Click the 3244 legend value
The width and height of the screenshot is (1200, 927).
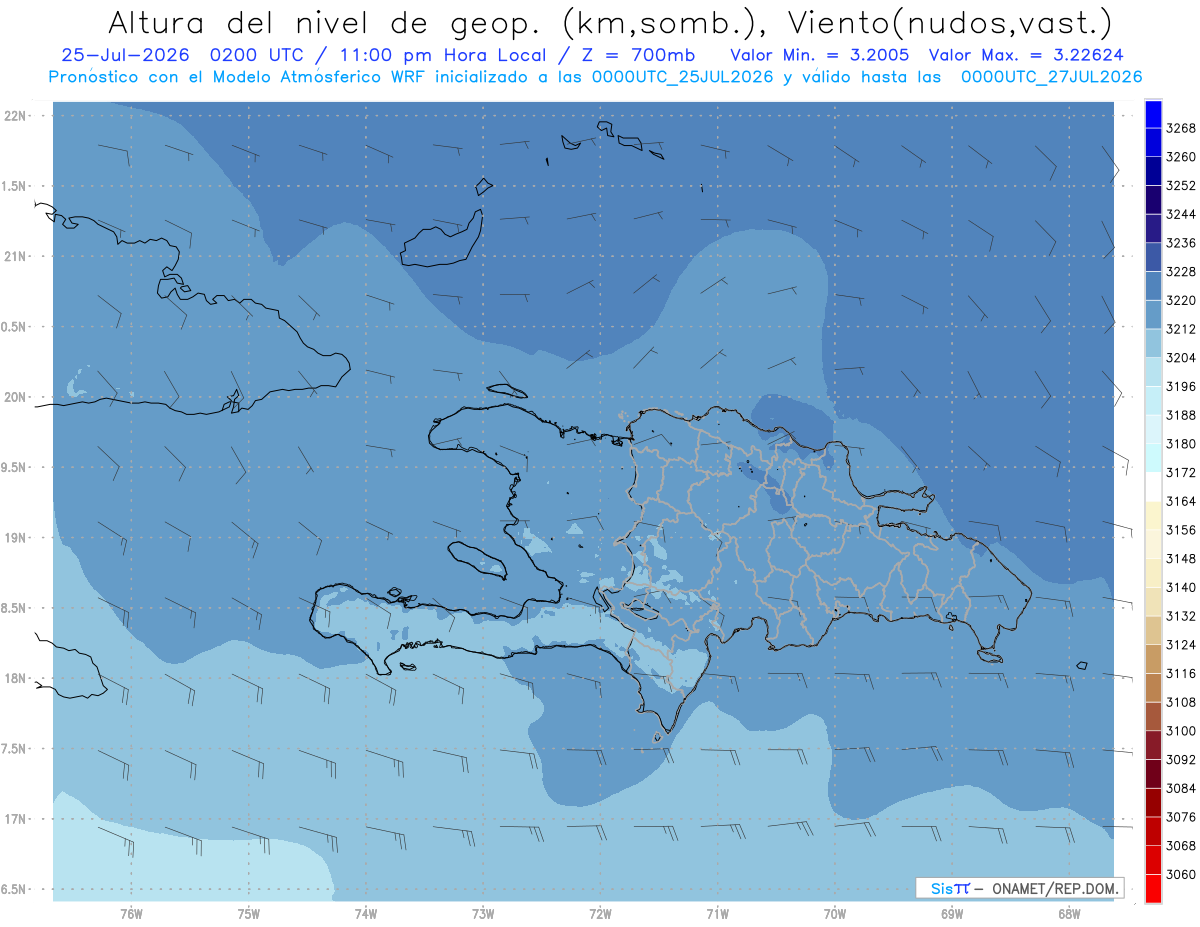[x=1181, y=215]
